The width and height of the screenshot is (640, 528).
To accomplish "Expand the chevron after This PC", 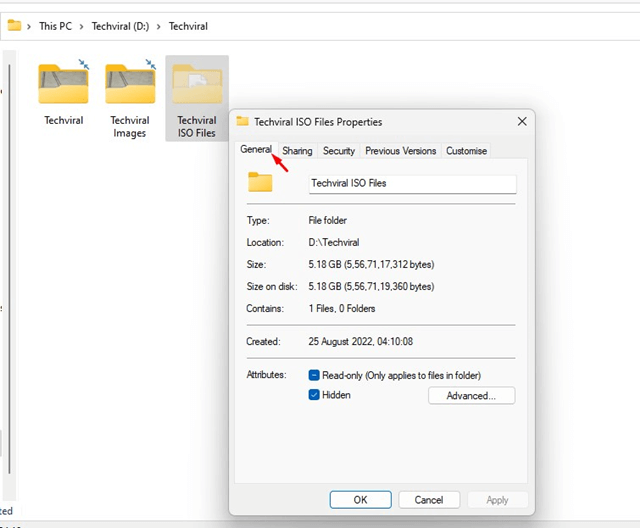I will click(x=81, y=27).
